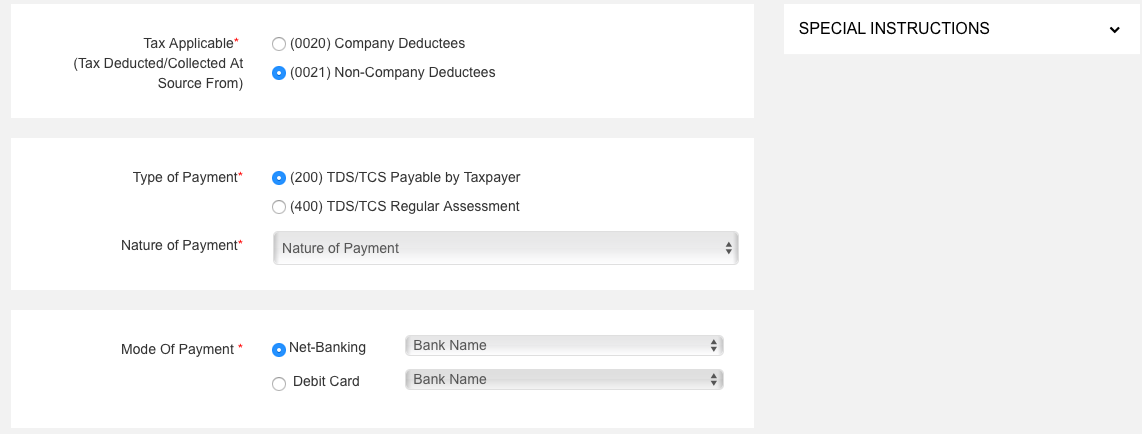Open the Bank Name dropdown beside Debit Card
Viewport: 1142px width, 434px height.
point(563,380)
